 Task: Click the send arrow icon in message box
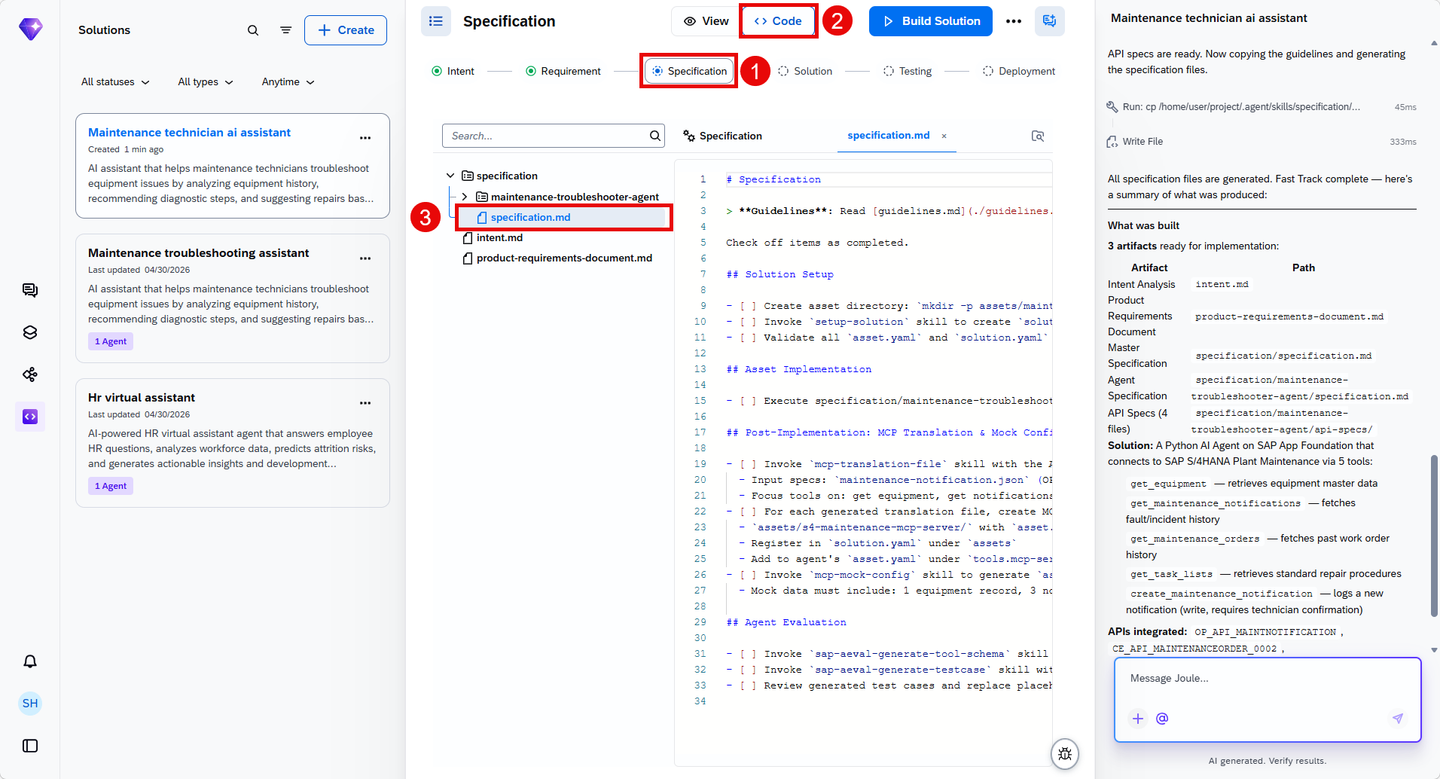1398,718
